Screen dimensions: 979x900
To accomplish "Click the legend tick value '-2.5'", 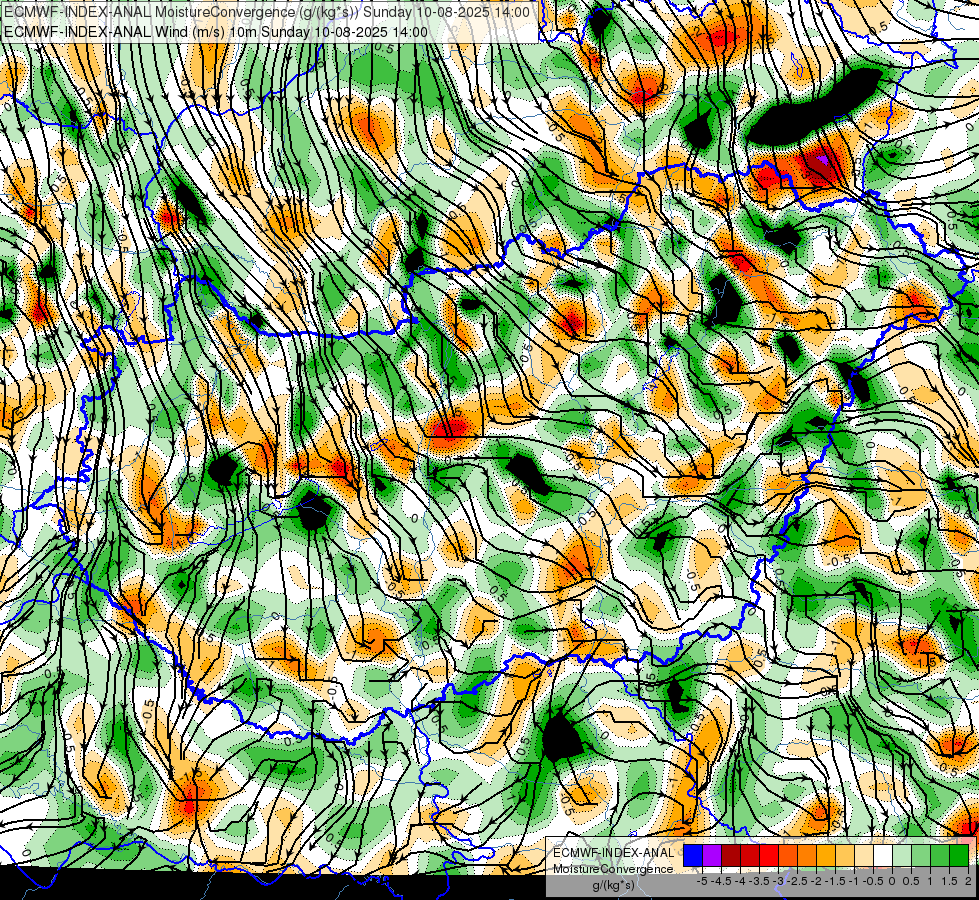I will 797,881.
